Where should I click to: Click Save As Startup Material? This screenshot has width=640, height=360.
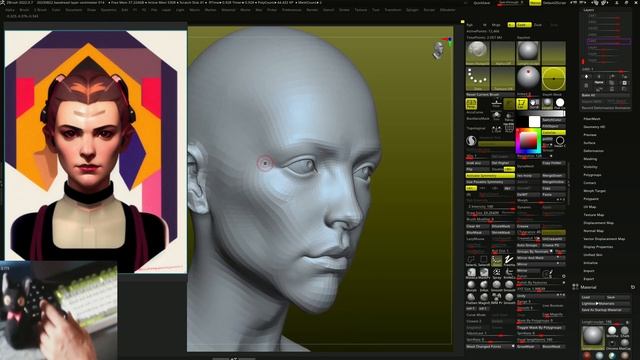pos(605,310)
